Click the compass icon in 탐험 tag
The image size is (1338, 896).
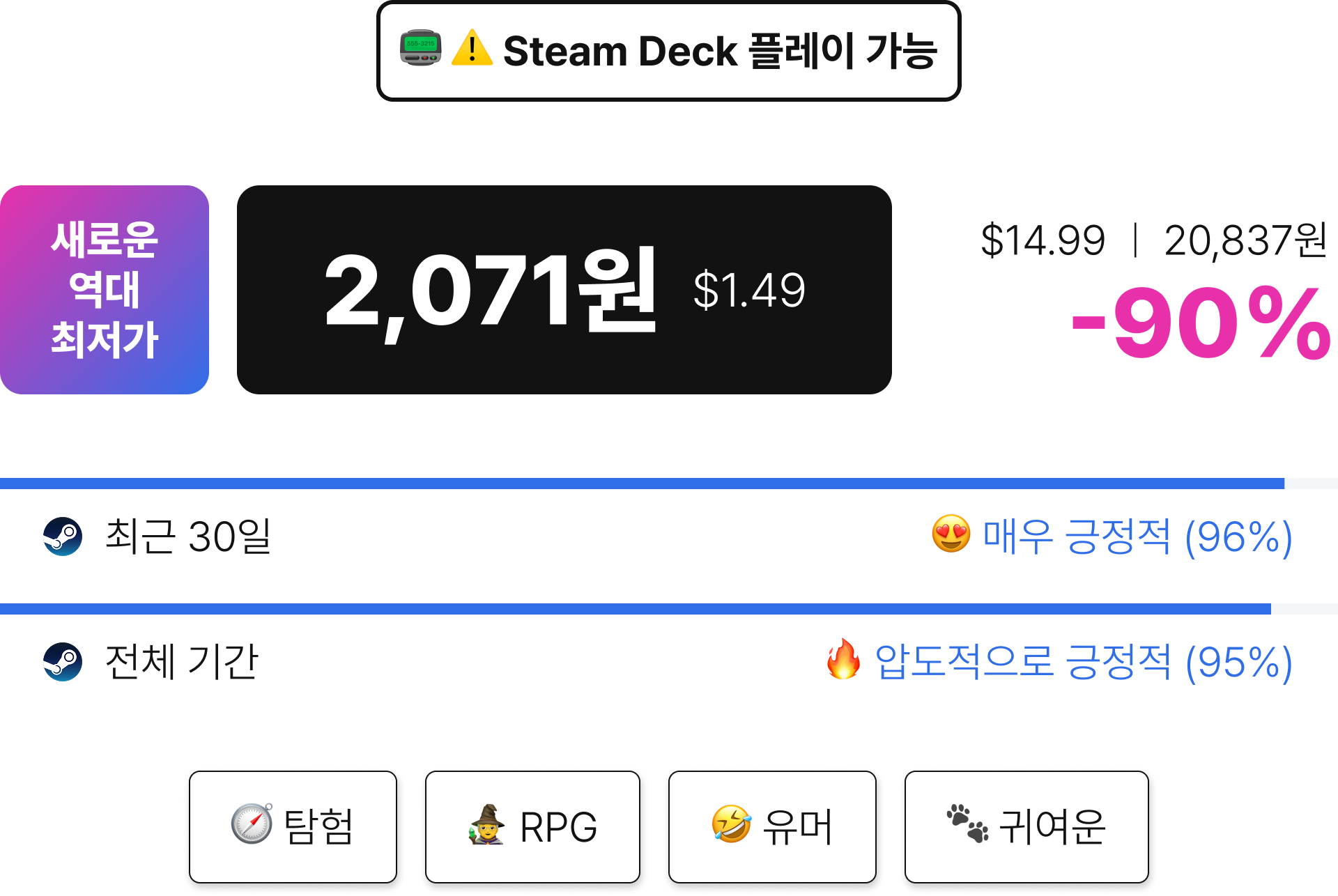(x=252, y=824)
